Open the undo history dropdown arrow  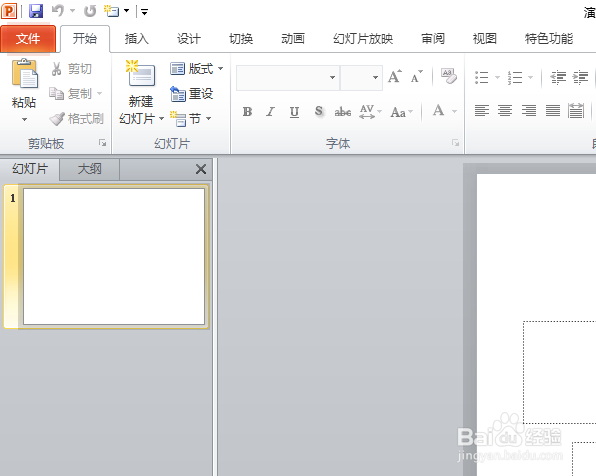(72, 11)
